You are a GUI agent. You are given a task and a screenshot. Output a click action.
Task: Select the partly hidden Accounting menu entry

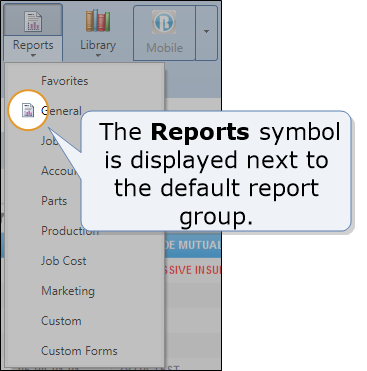point(61,171)
